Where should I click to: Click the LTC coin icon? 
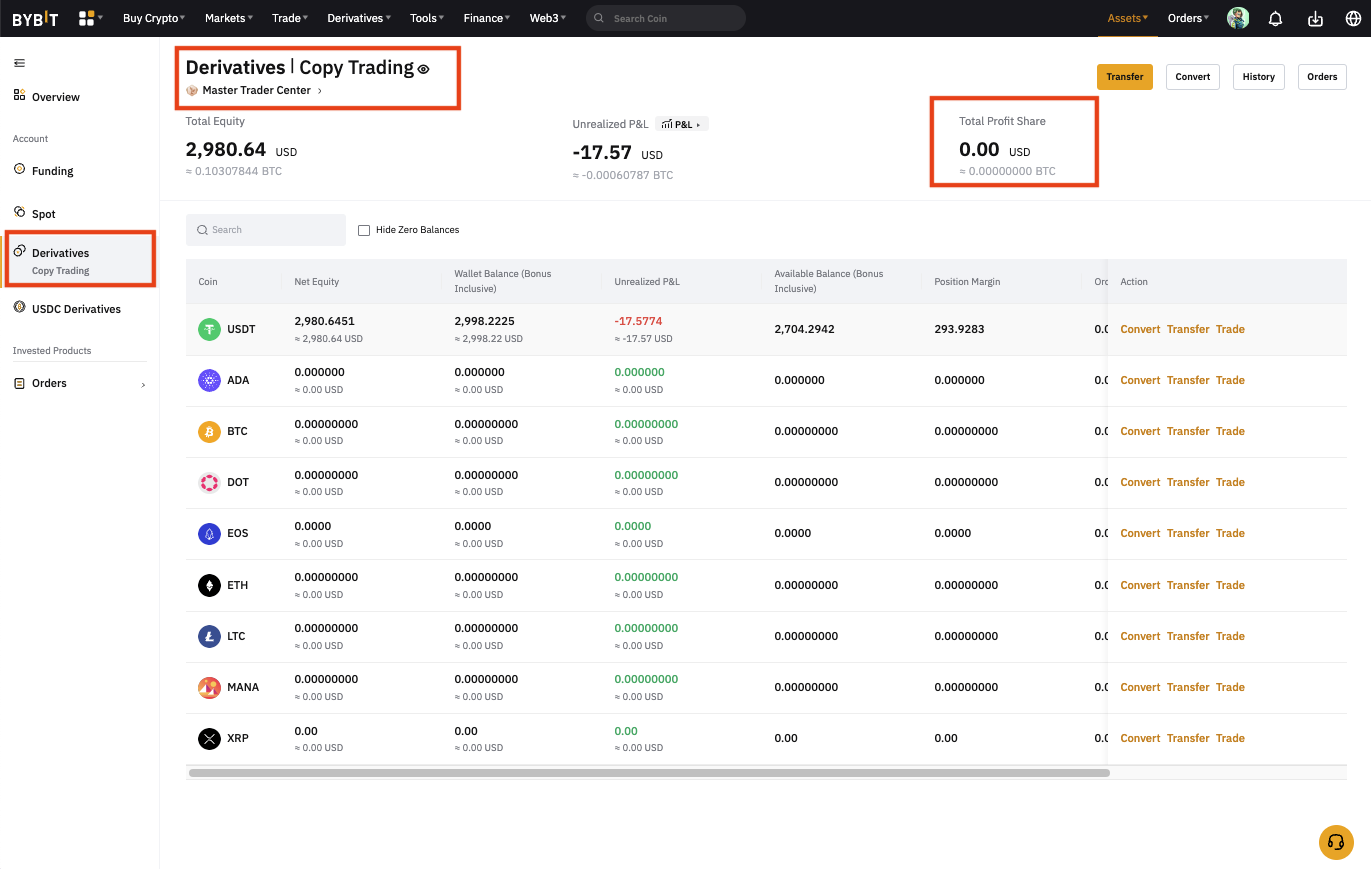[209, 636]
